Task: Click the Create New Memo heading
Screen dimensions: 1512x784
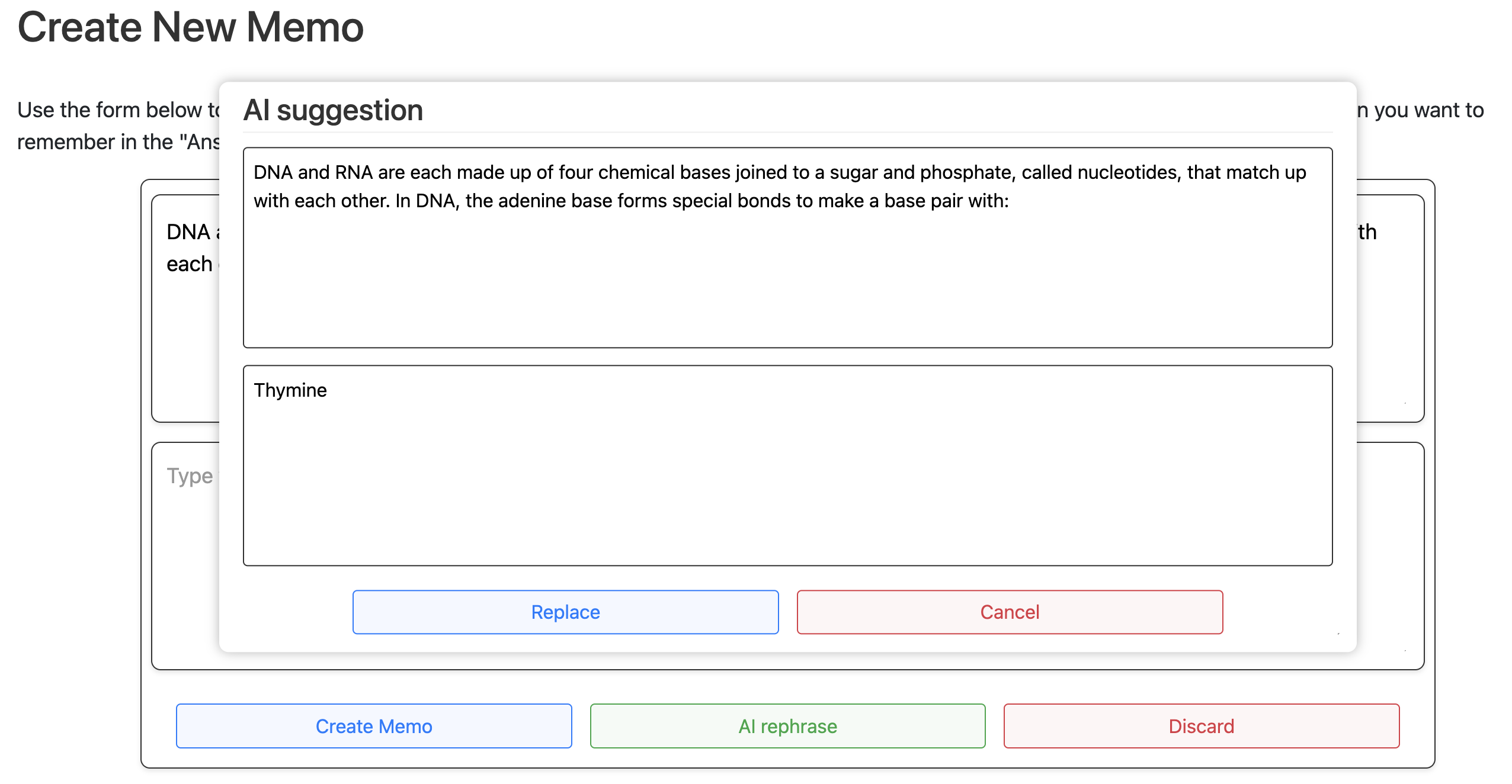Action: 191,27
